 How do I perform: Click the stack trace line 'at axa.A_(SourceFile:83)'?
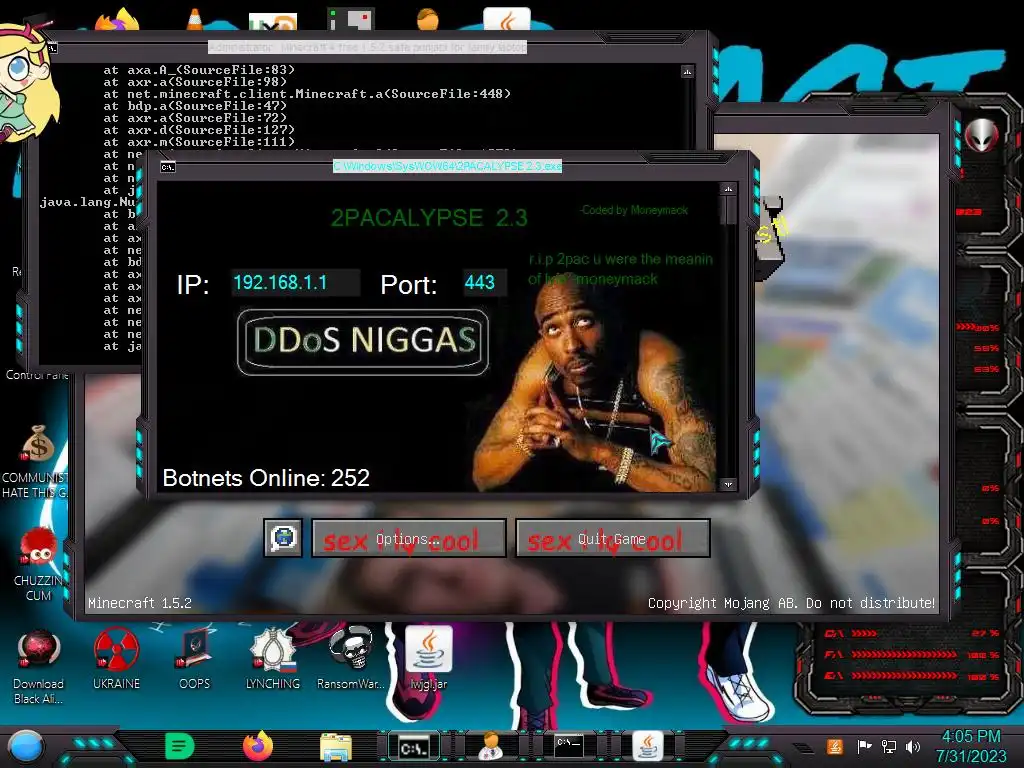pos(199,70)
